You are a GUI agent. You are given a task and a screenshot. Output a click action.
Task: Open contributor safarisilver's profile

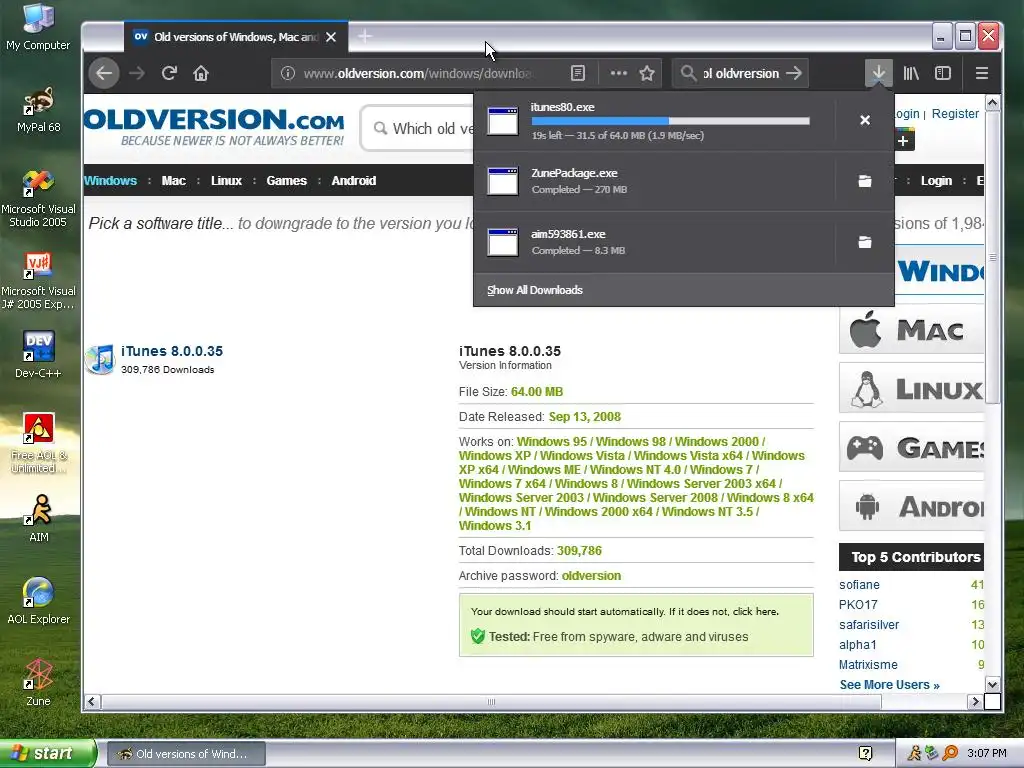coord(869,625)
